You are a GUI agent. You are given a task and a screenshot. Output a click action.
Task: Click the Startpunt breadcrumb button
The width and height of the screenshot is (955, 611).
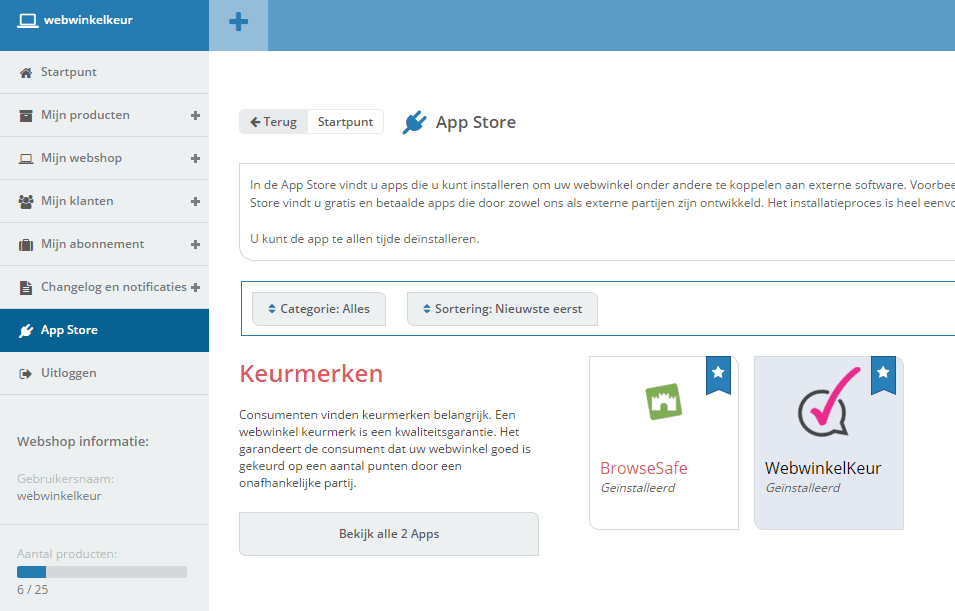(x=345, y=122)
